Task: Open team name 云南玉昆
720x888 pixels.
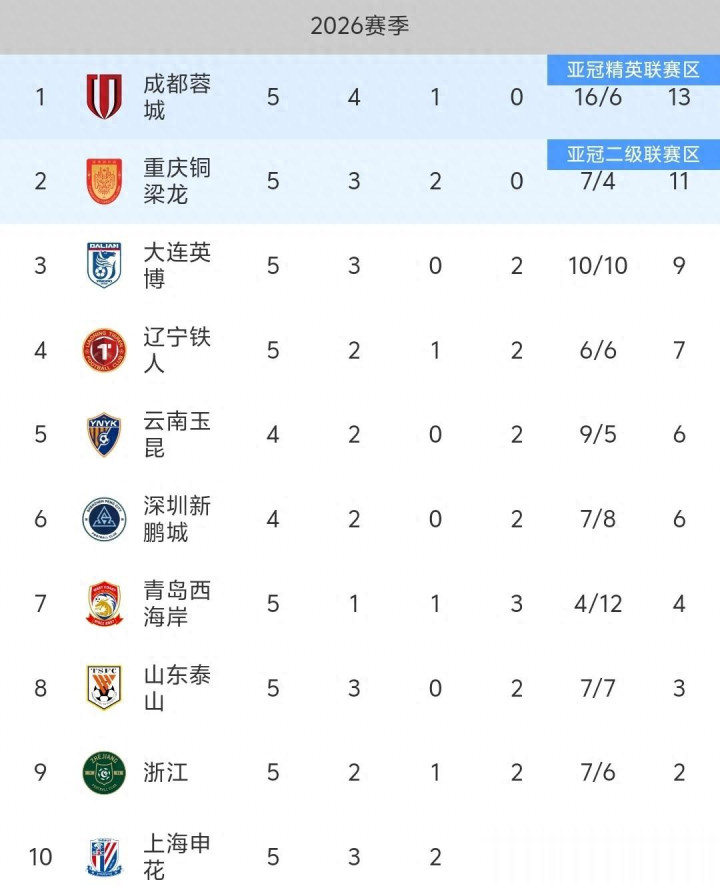Action: [x=177, y=435]
